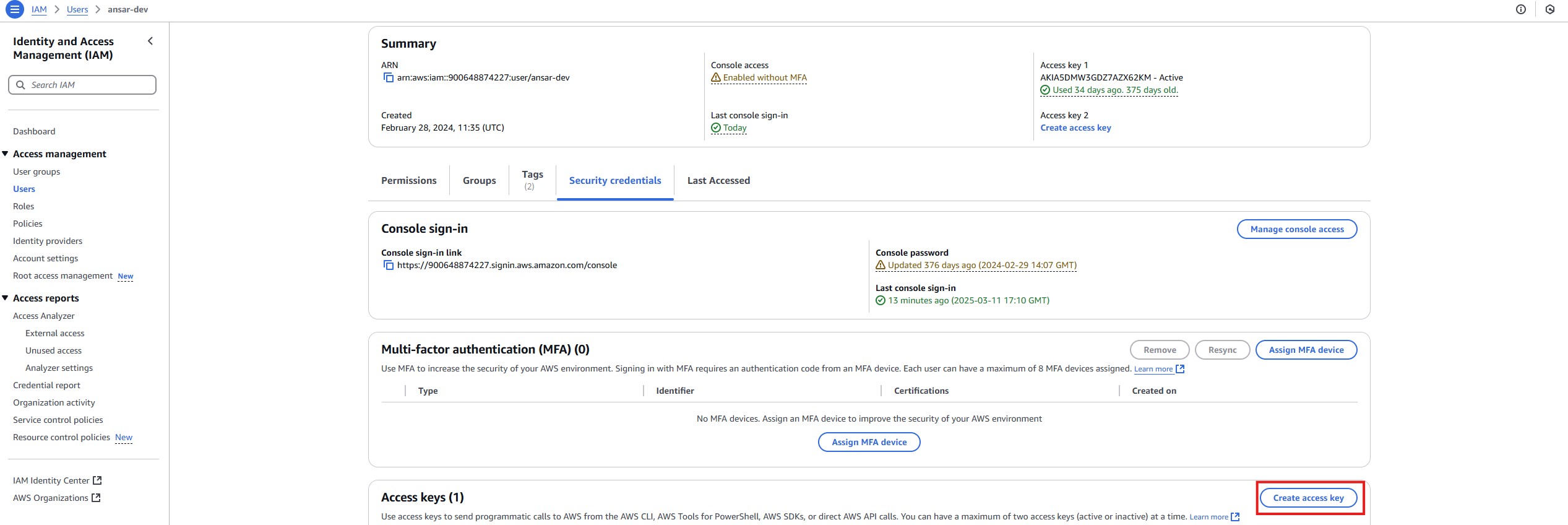1568x525 pixels.
Task: Click the centered Assign MFA device button
Action: point(869,442)
